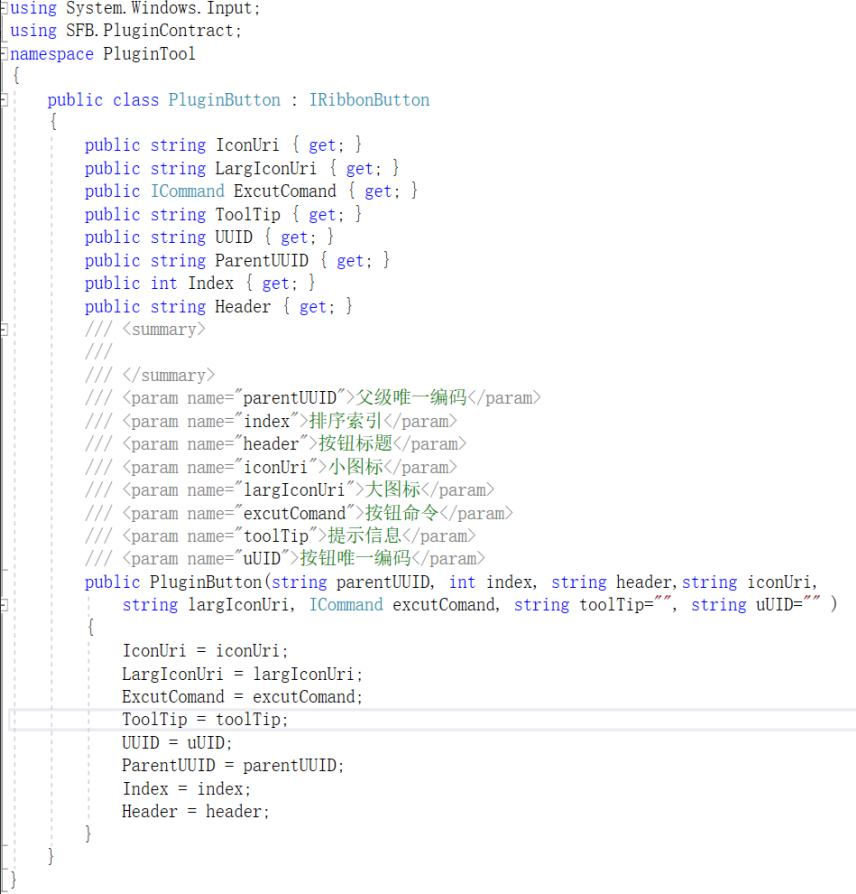The height and width of the screenshot is (894, 856).
Task: Click comment text "按钮标题"
Action: (x=355, y=444)
